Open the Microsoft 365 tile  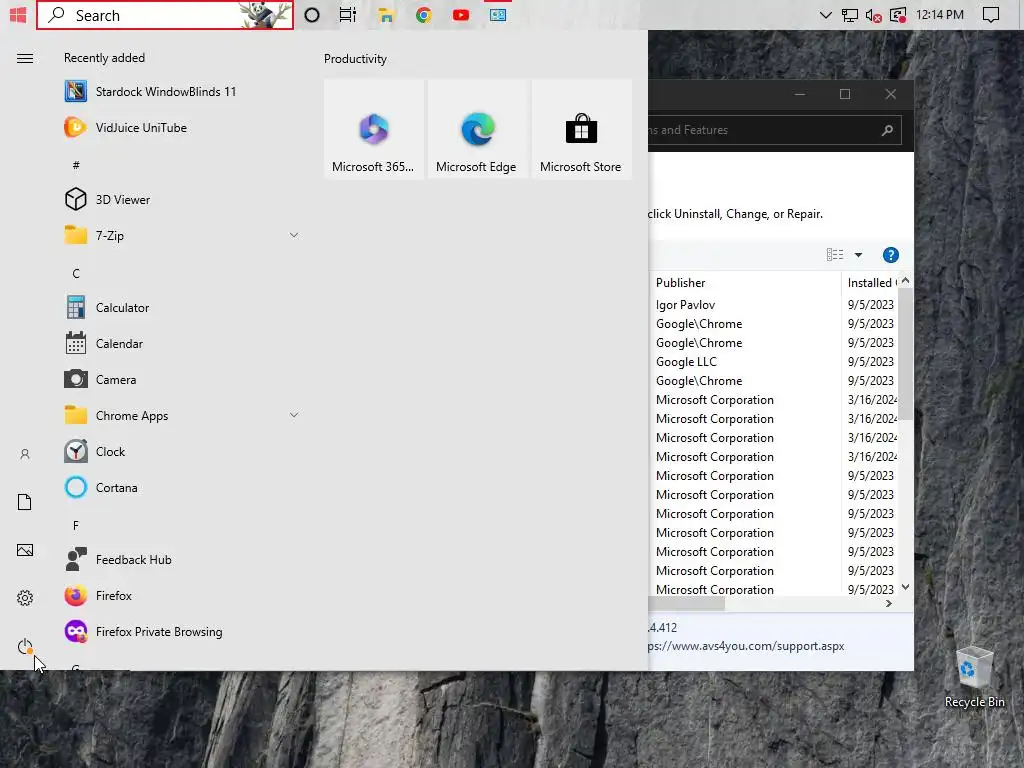374,129
